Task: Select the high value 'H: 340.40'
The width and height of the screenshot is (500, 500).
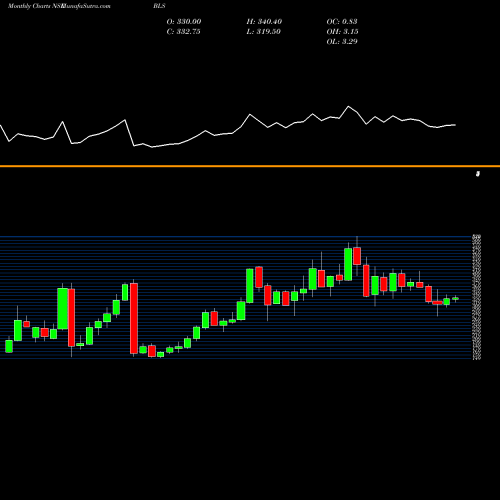Action: pos(264,21)
